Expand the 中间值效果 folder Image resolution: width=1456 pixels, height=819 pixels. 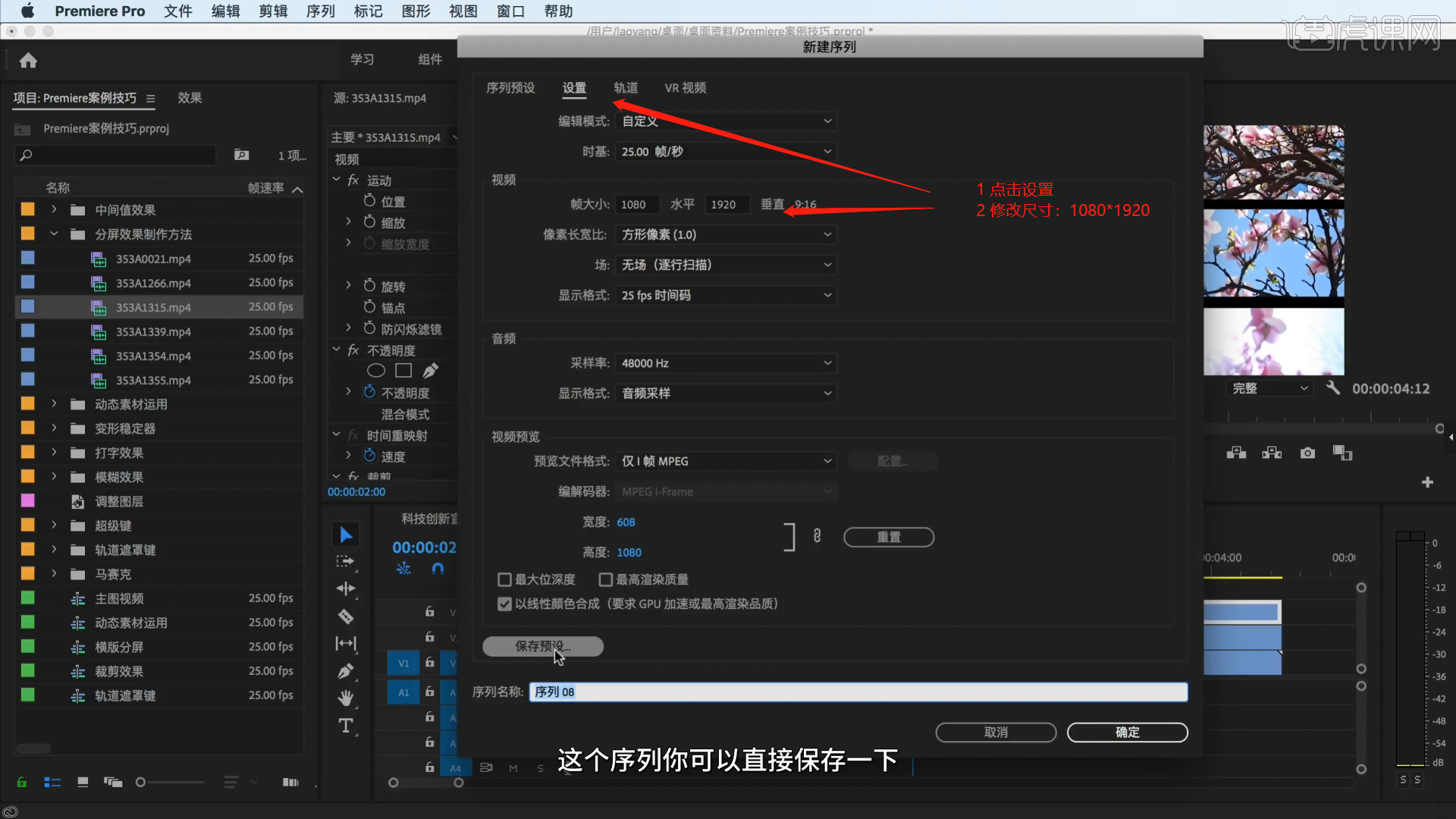click(54, 209)
